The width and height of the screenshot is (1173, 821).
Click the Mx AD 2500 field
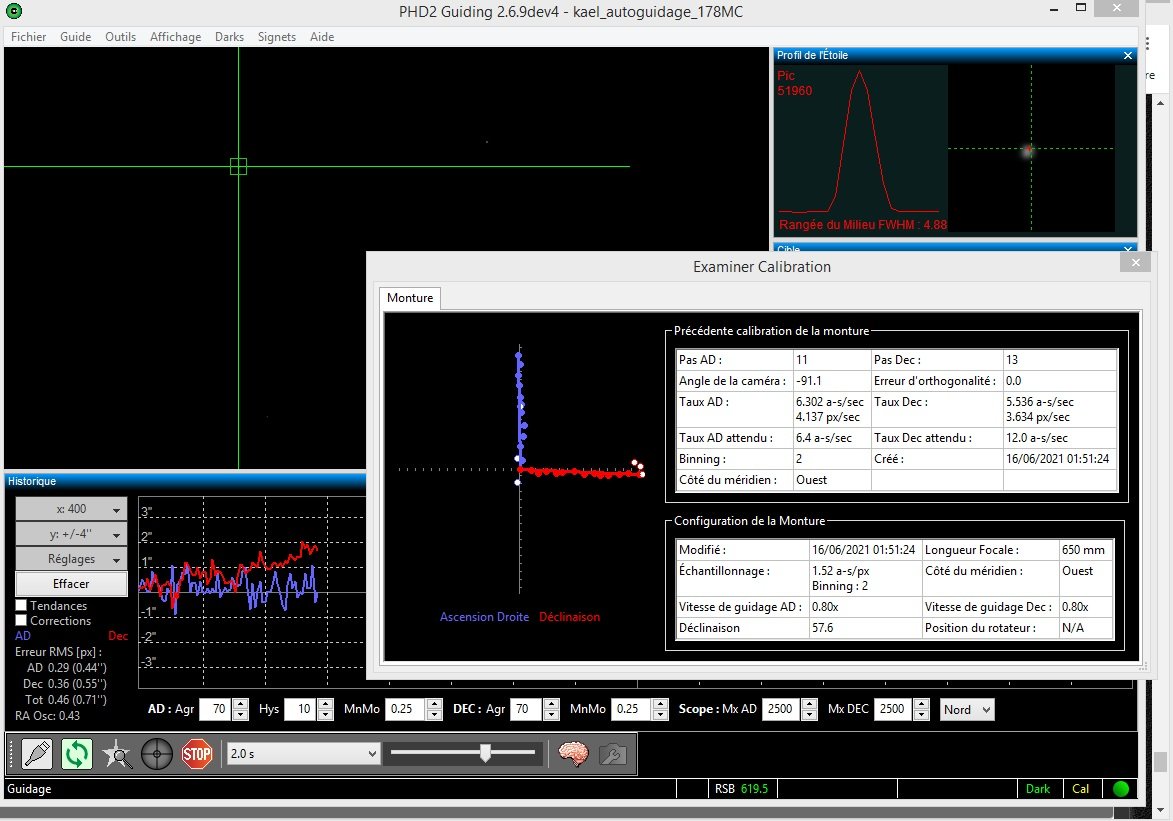(780, 709)
